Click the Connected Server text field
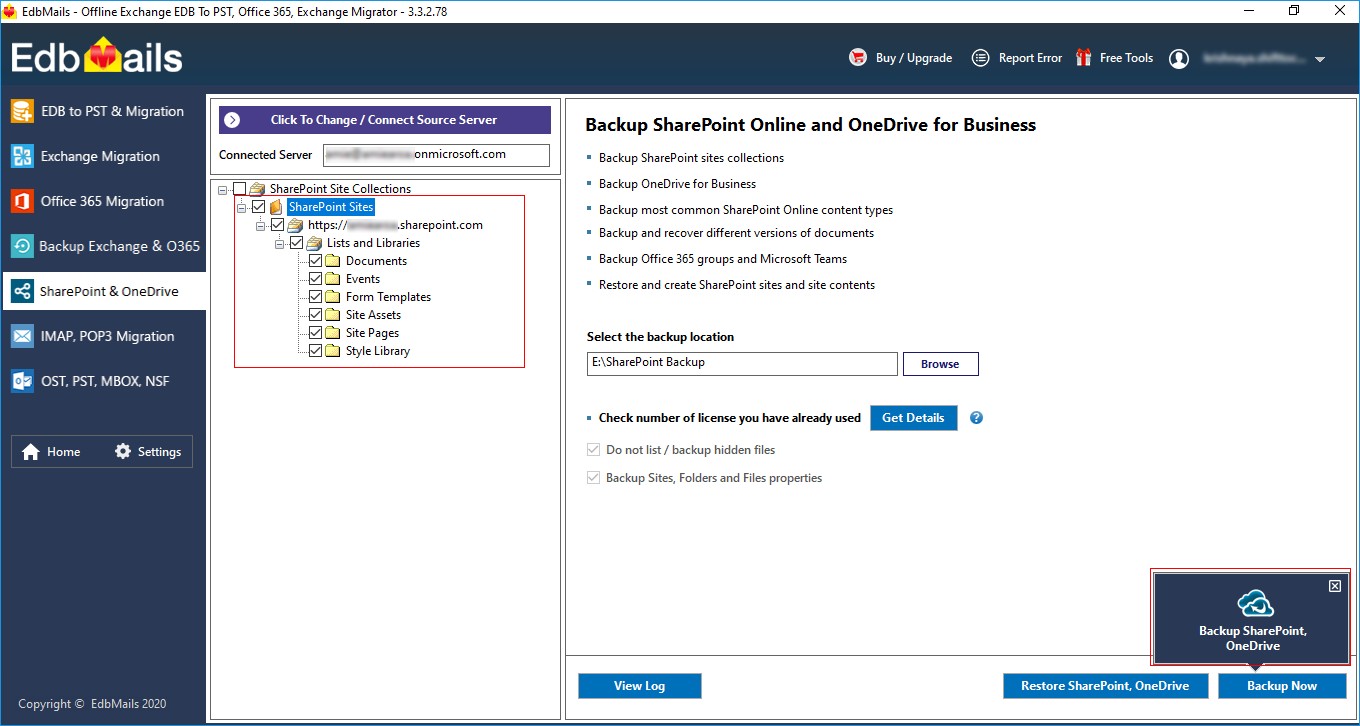 (436, 155)
